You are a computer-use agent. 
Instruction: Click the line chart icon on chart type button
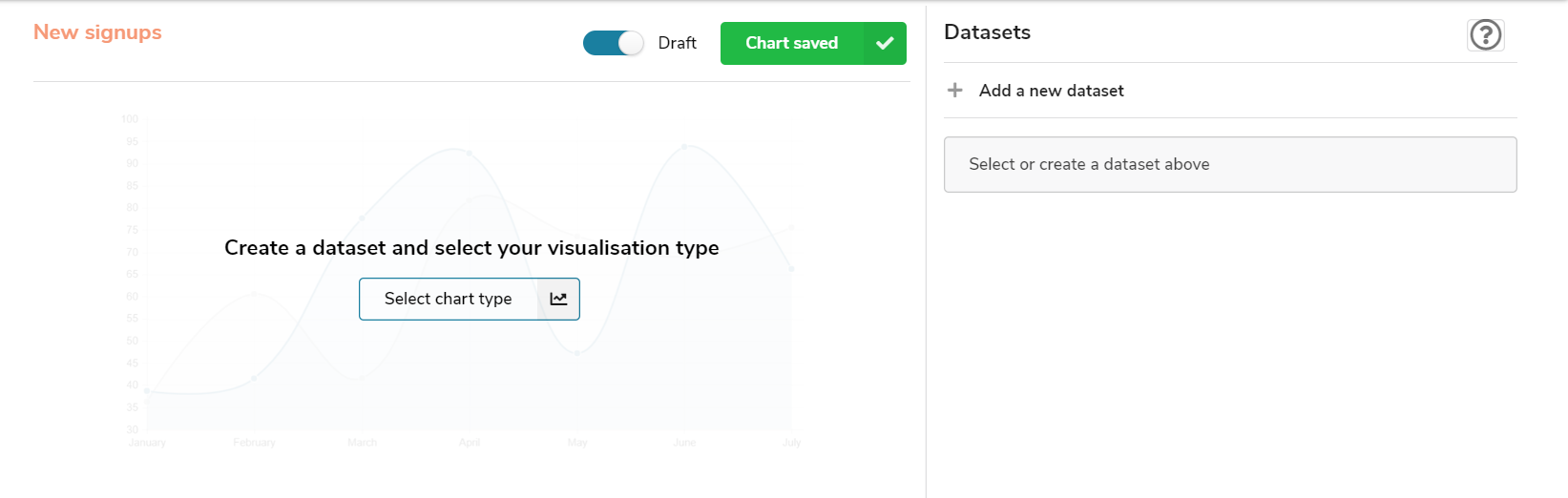[558, 299]
